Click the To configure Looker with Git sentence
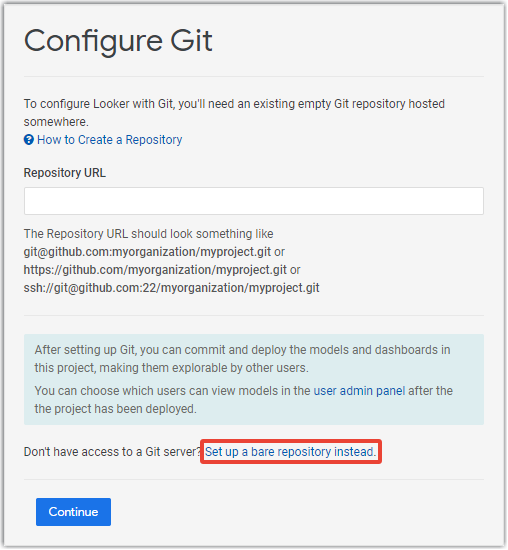Image resolution: width=508 pixels, height=550 pixels. click(234, 113)
